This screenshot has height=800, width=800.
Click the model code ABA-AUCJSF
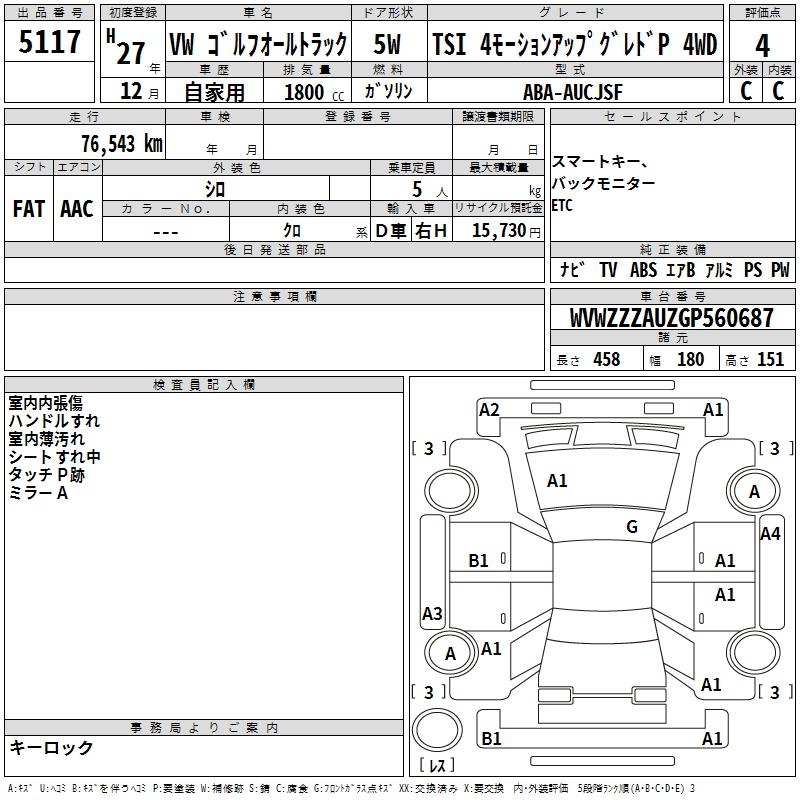point(572,92)
